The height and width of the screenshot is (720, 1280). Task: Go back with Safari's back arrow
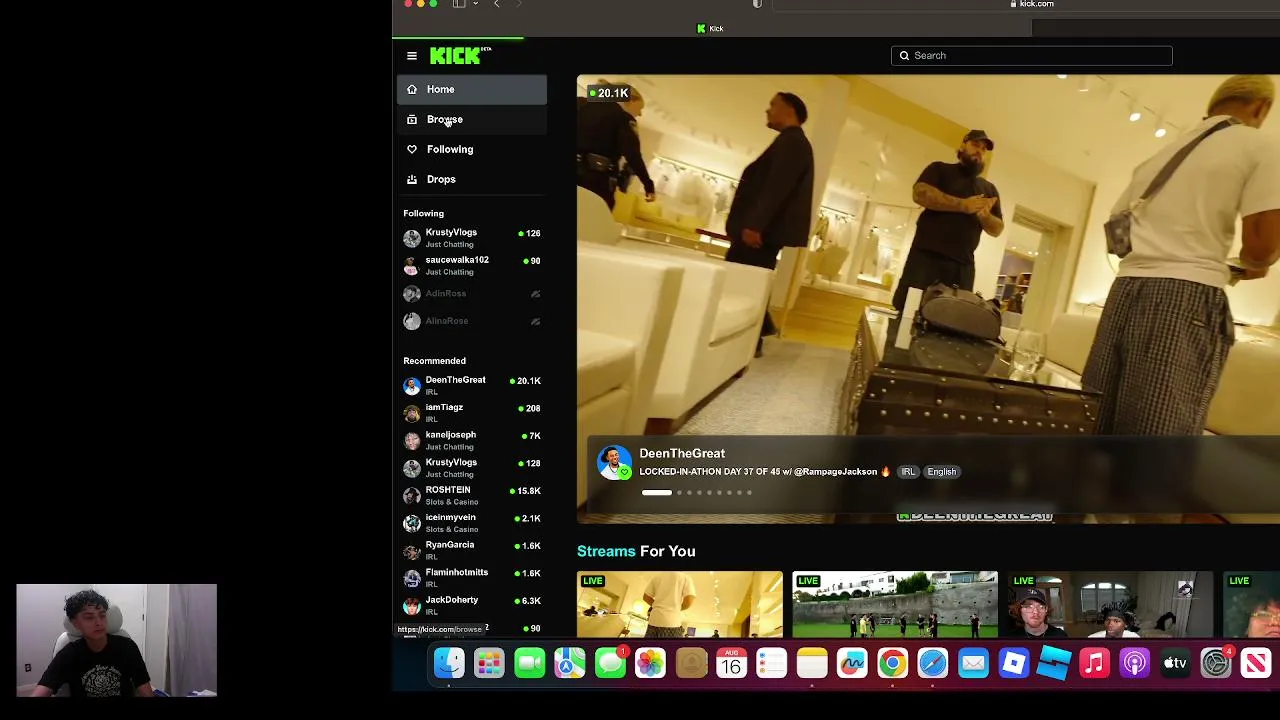coord(496,4)
